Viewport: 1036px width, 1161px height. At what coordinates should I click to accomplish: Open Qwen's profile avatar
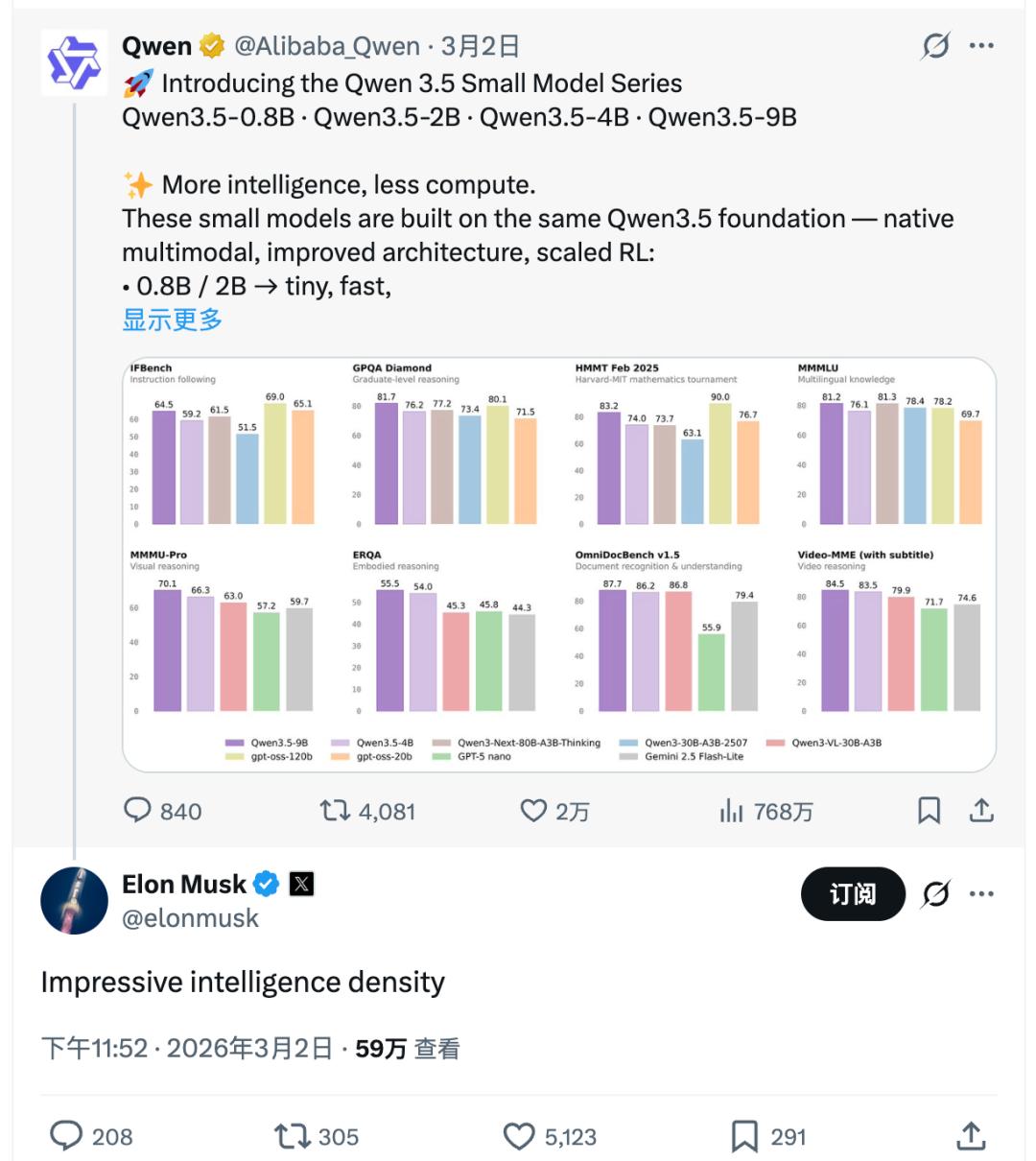click(x=74, y=62)
